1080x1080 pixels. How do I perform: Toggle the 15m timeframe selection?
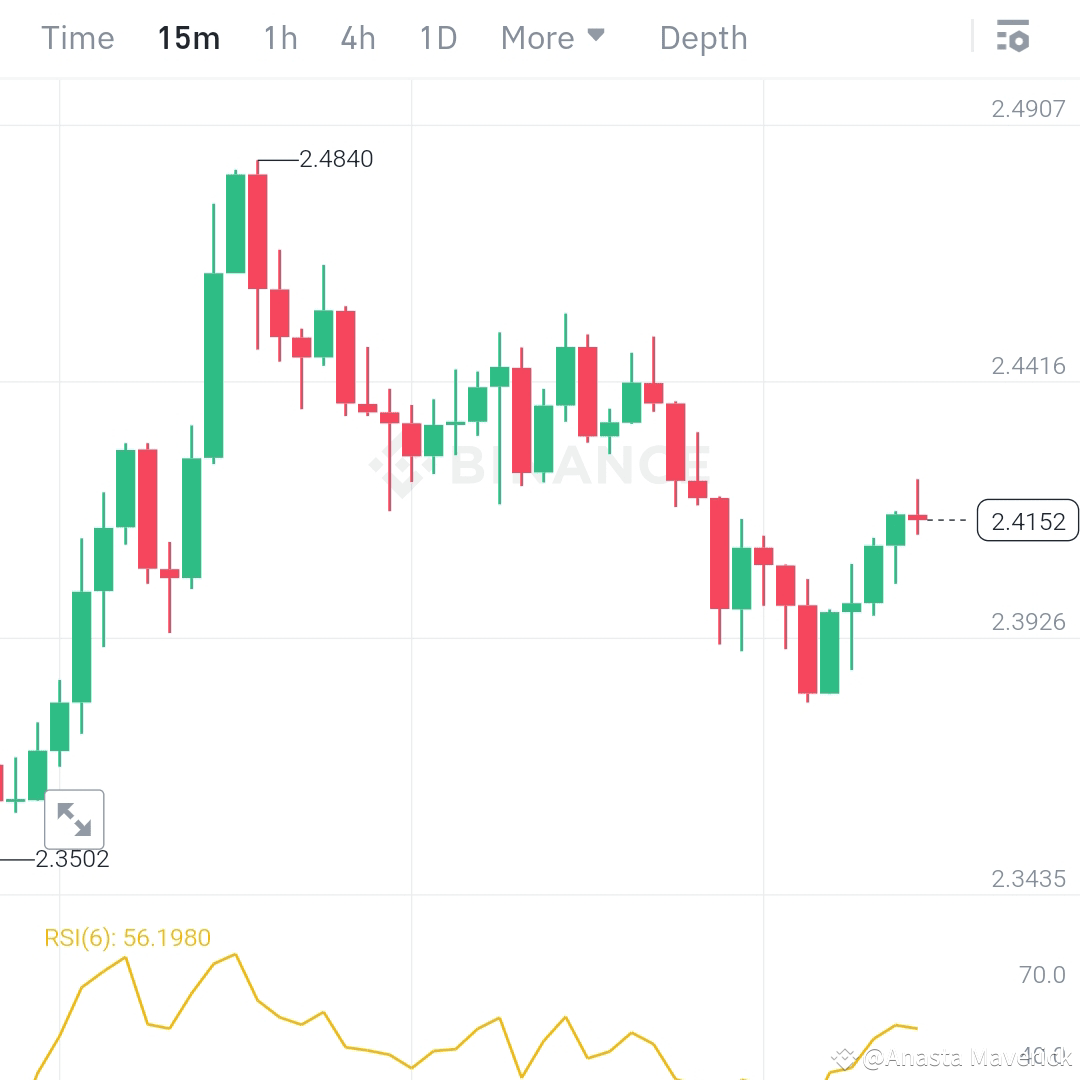tap(188, 37)
